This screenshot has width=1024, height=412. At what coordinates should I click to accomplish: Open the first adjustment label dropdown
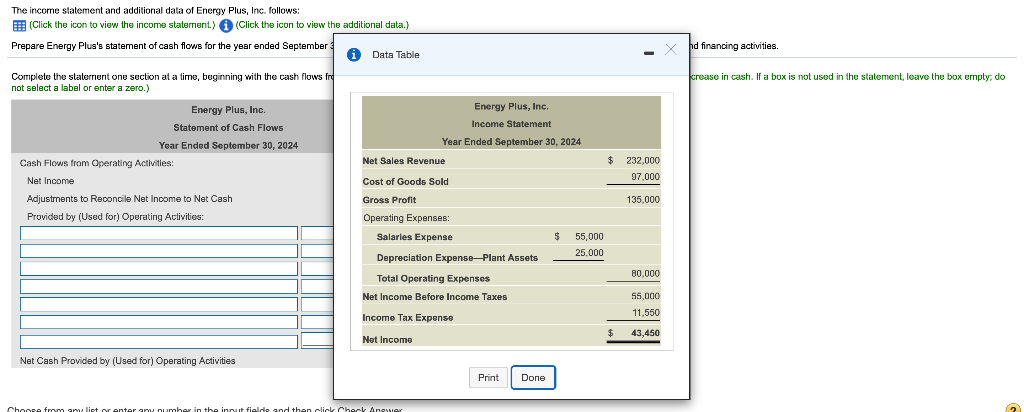159,233
